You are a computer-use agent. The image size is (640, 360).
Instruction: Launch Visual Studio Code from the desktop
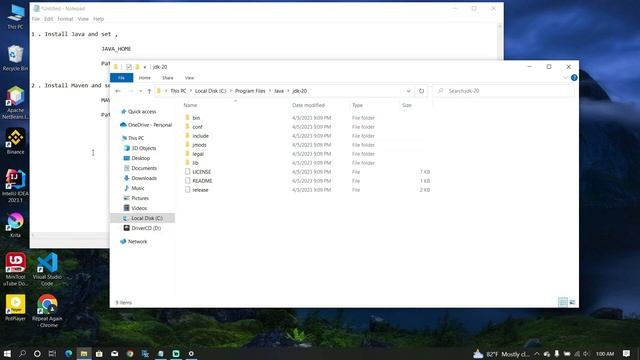pyautogui.click(x=47, y=269)
